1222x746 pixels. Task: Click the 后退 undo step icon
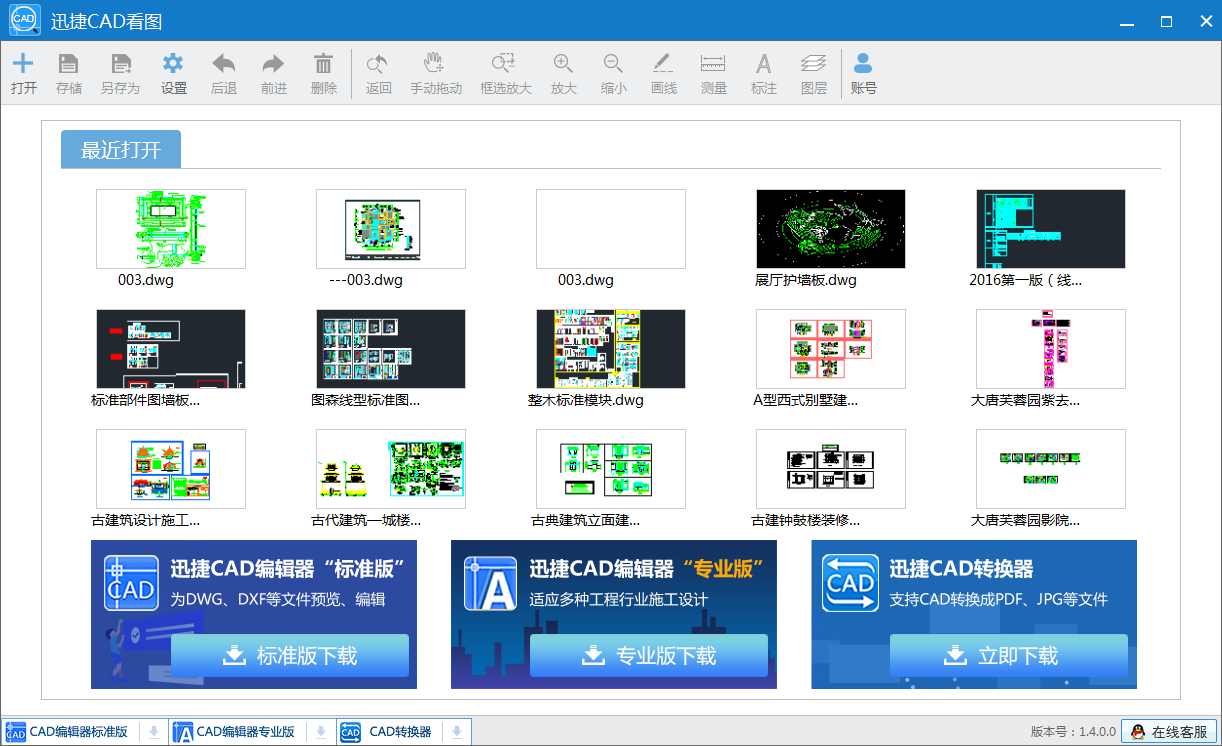point(223,73)
